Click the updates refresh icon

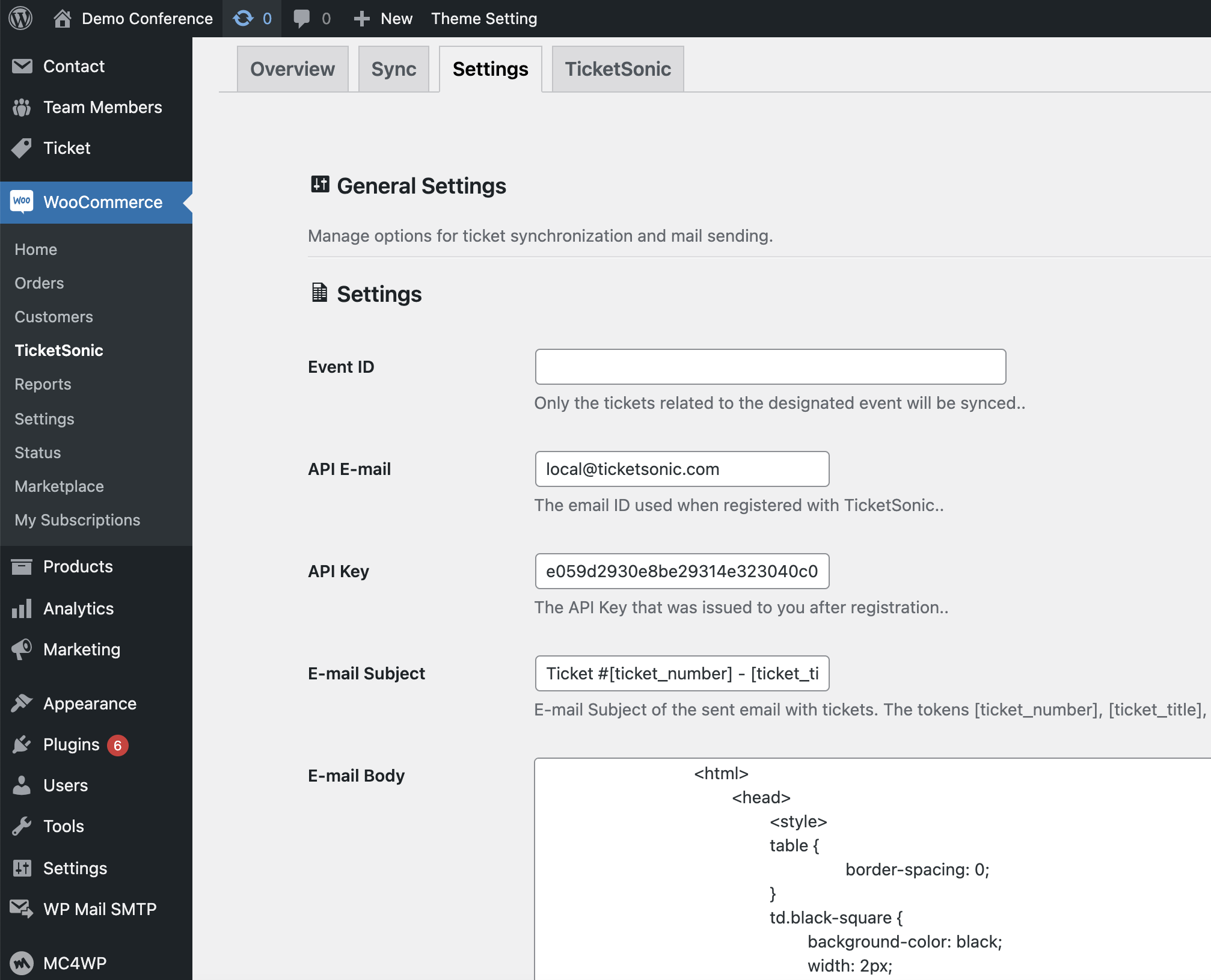(244, 19)
